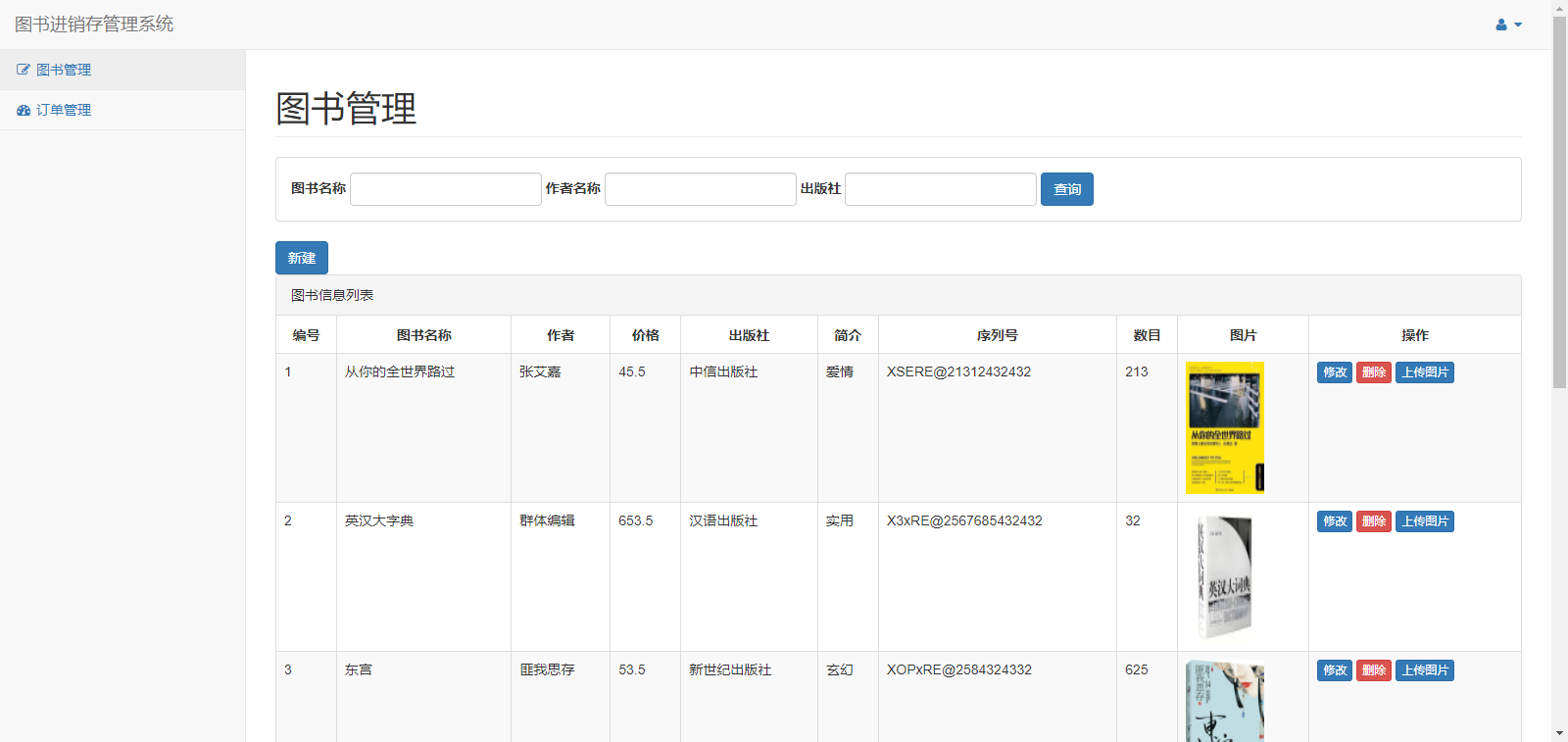Image resolution: width=1568 pixels, height=742 pixels.
Task: Click the 英汉大字典 book cover thumbnail
Action: point(1225,576)
